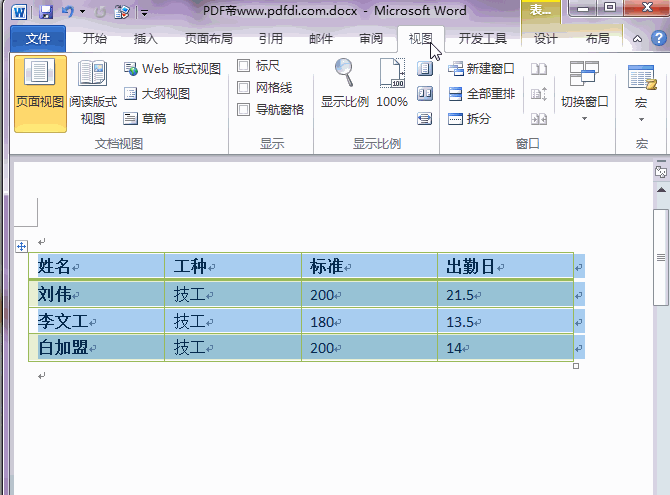
Task: Click the Word application icon in title bar
Action: pos(19,12)
